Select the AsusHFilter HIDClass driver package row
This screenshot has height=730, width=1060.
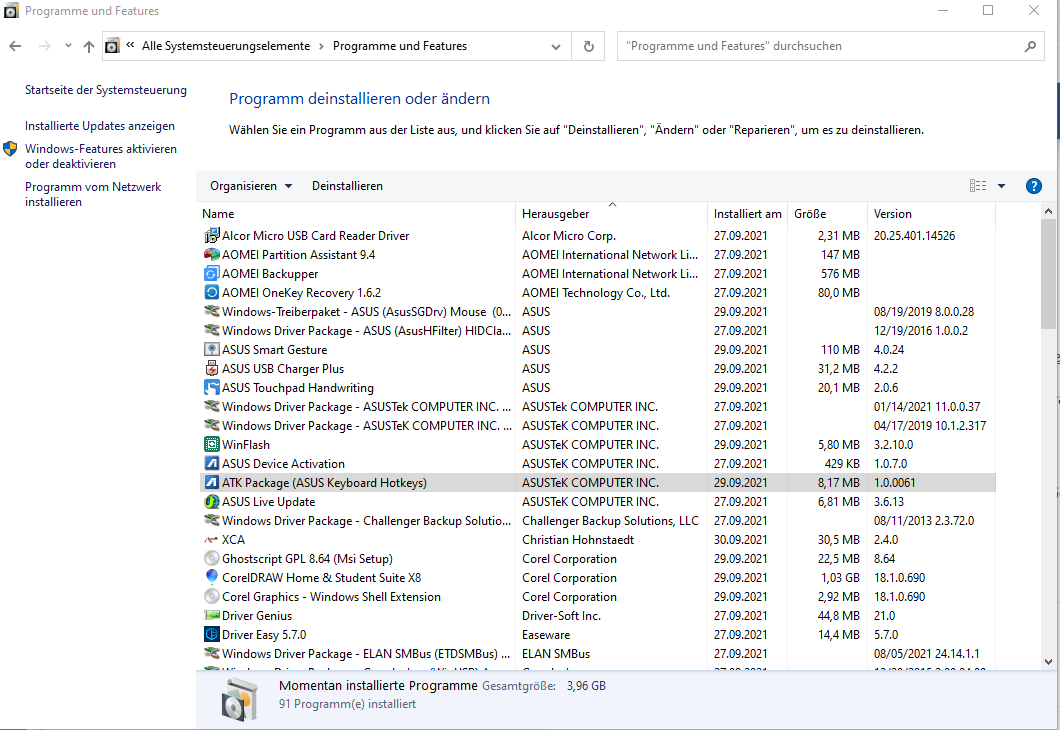pos(598,331)
